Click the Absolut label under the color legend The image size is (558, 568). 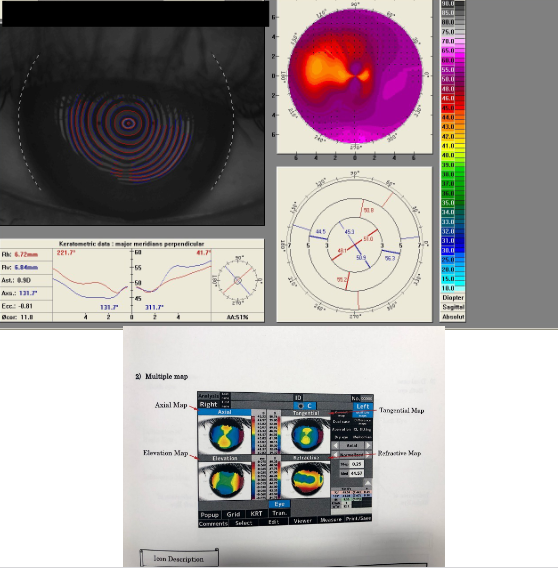coord(453,316)
